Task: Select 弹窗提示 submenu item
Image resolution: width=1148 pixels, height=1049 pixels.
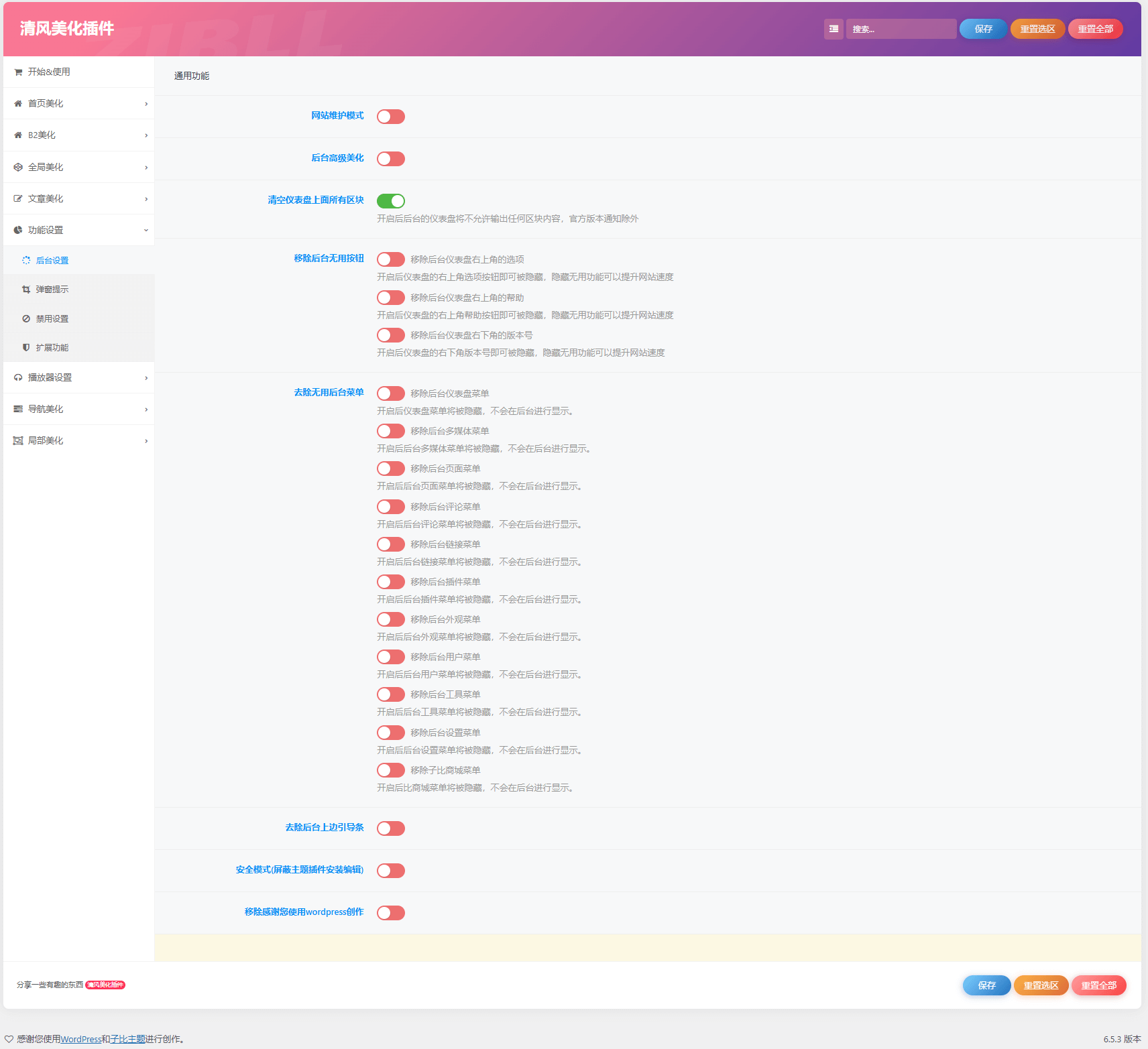Action: point(78,290)
